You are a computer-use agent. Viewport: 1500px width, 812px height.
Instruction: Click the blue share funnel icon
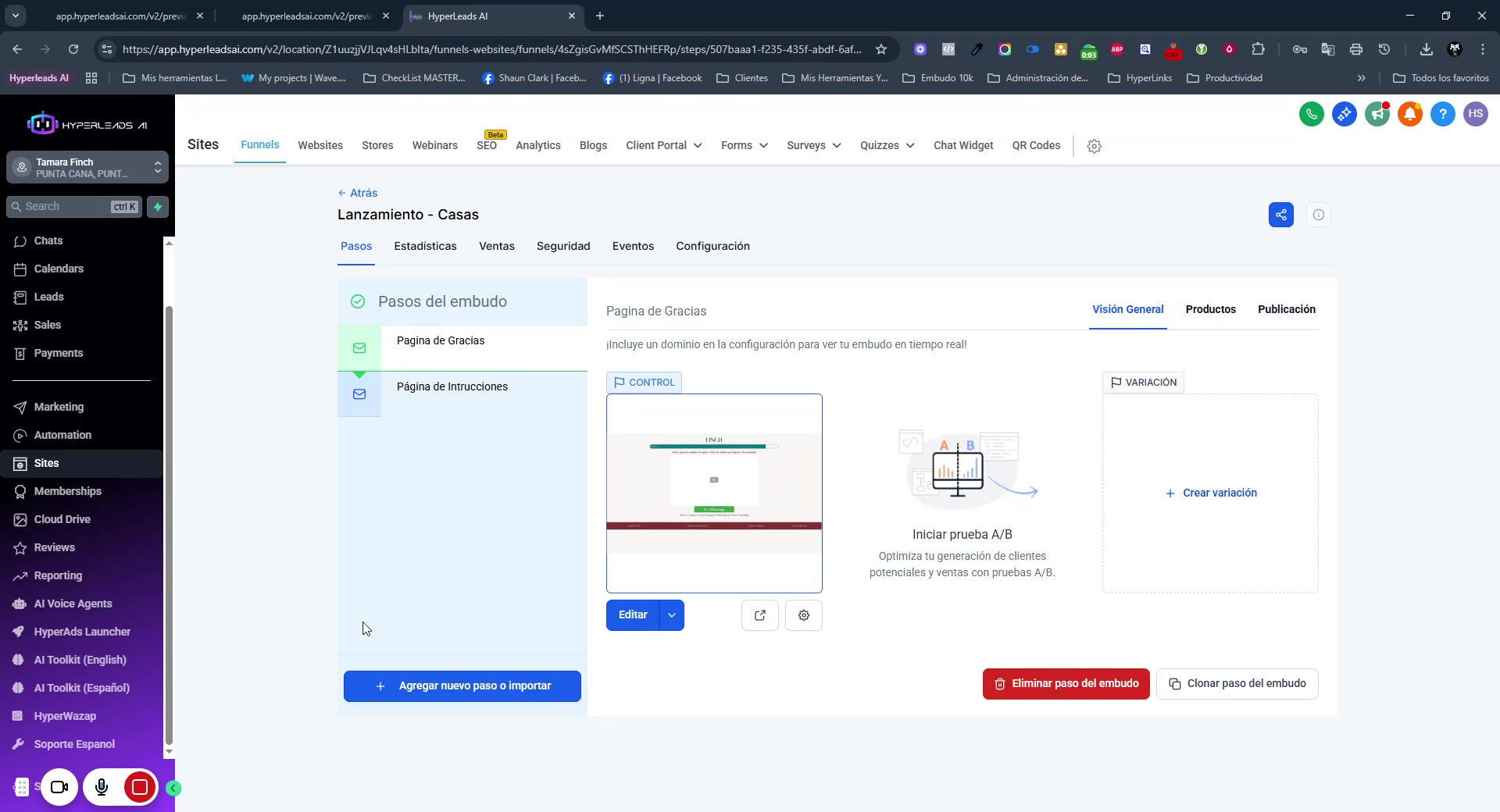point(1280,215)
